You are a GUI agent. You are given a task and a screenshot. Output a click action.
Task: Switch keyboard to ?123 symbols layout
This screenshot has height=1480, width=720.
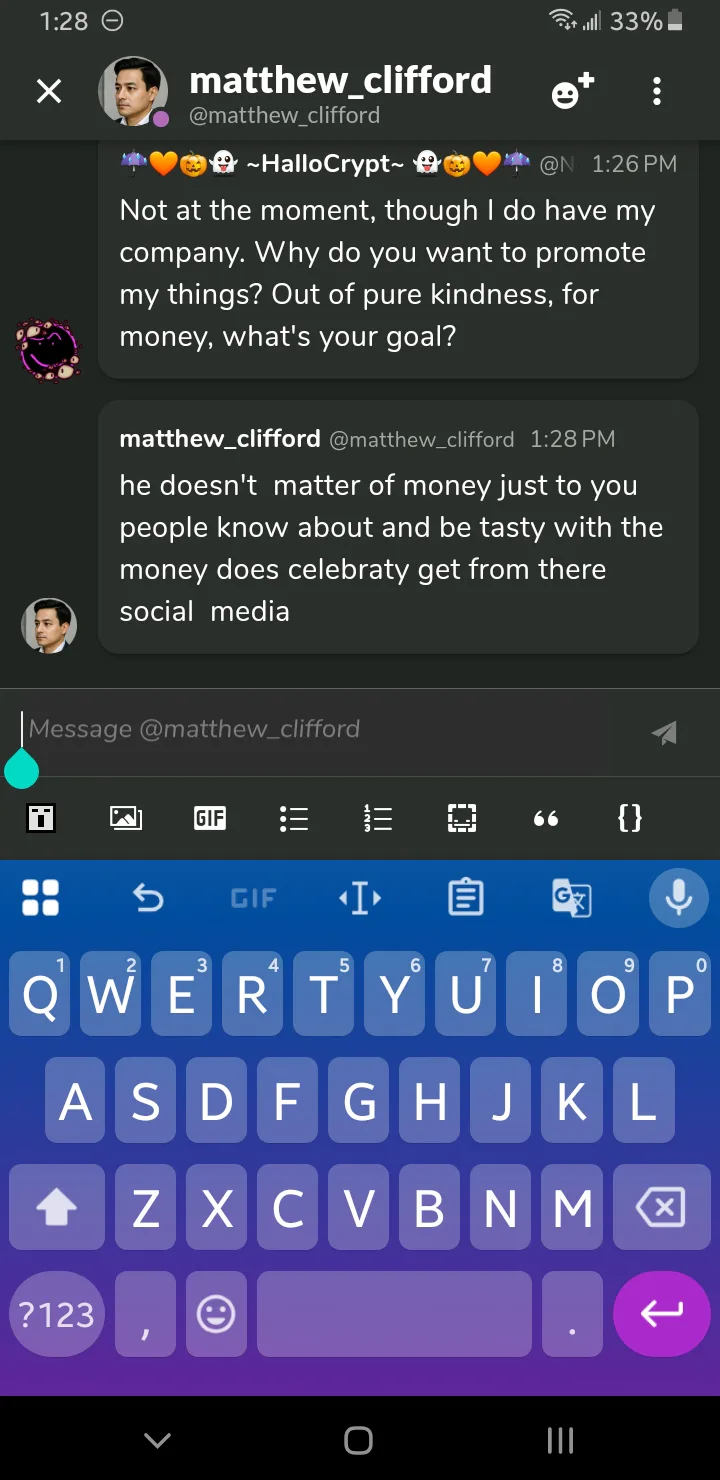[57, 1314]
